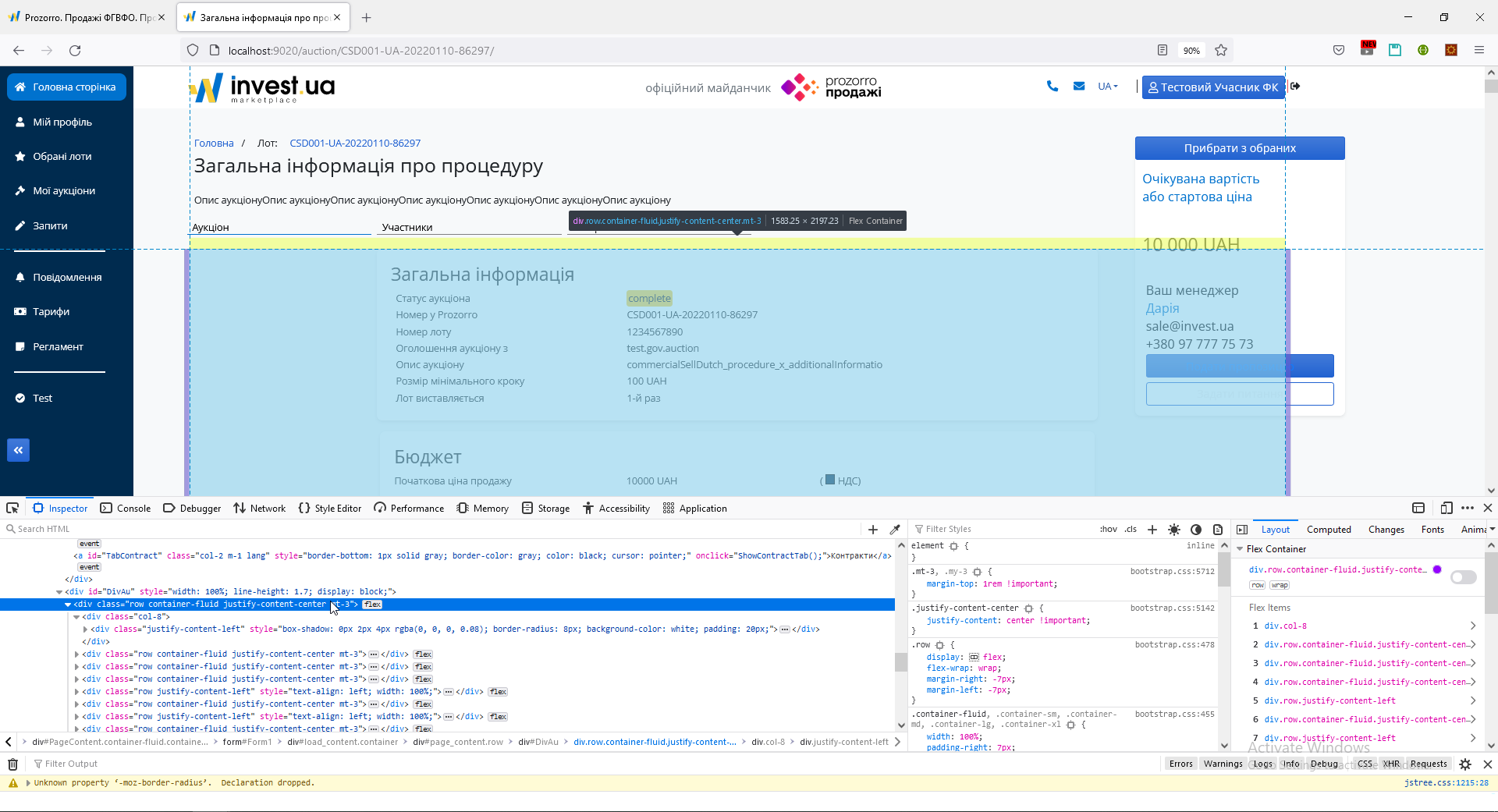Open the Network tab

click(260, 508)
